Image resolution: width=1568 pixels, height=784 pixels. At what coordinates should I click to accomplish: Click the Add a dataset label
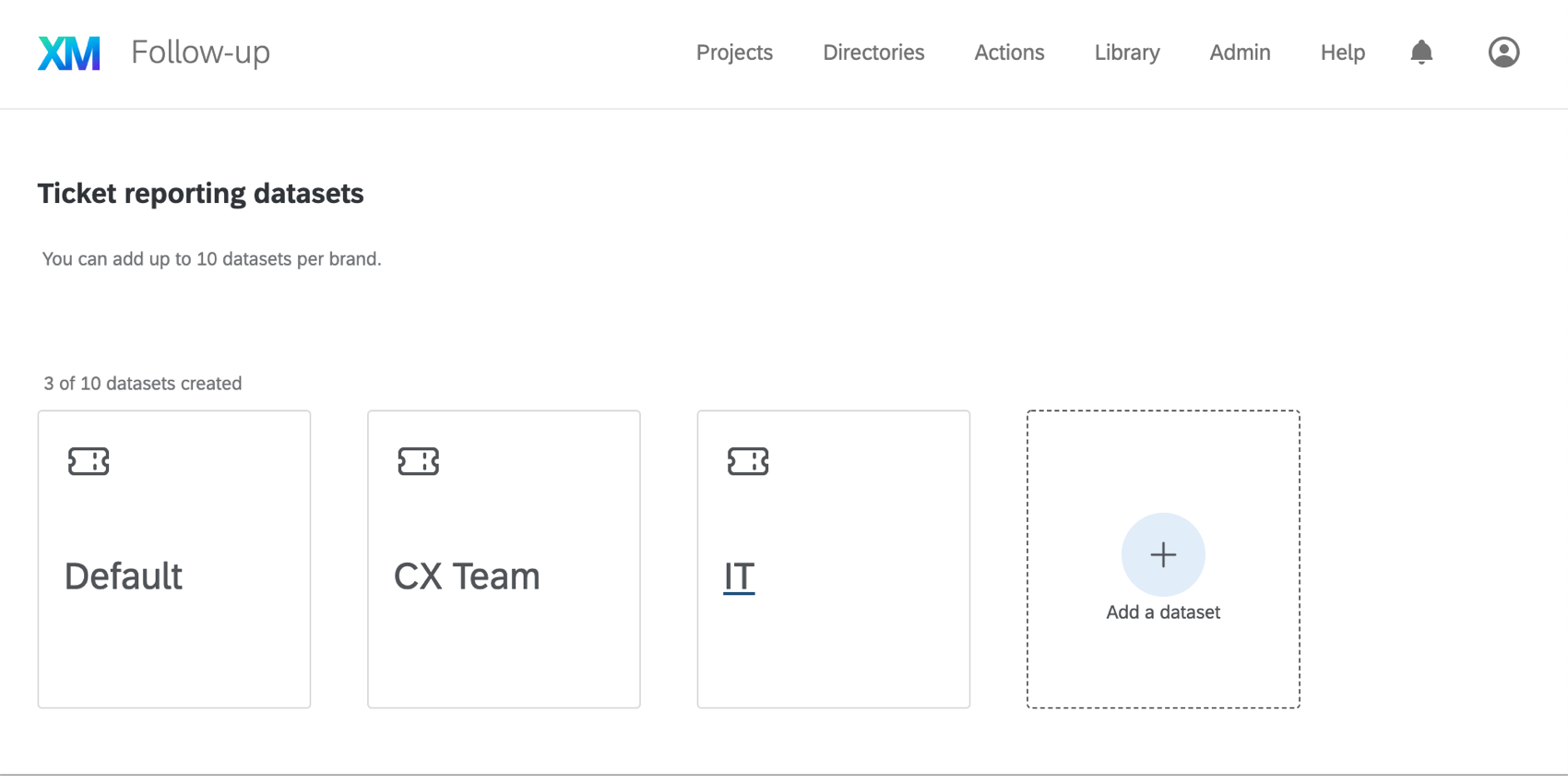click(x=1163, y=612)
